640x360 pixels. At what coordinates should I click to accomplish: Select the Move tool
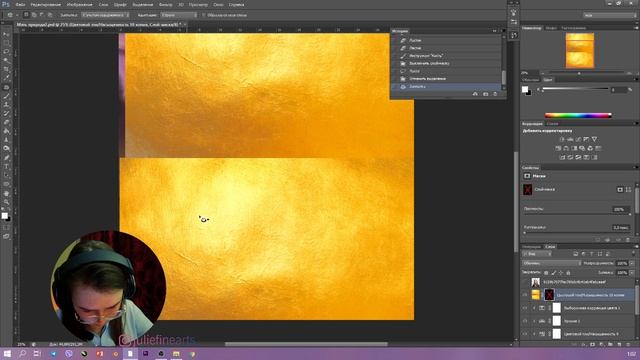pyautogui.click(x=6, y=34)
